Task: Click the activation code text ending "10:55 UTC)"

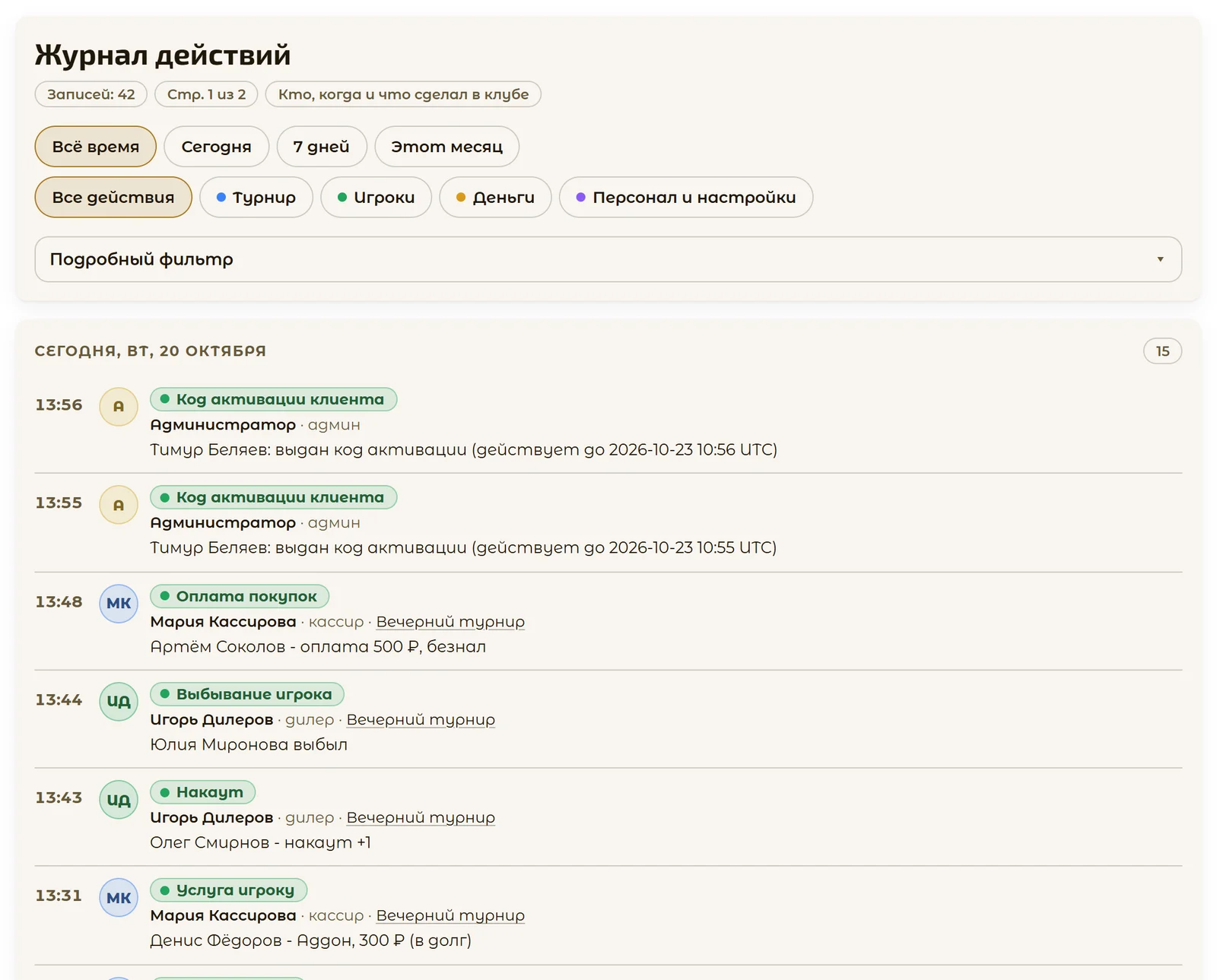Action: tap(463, 548)
